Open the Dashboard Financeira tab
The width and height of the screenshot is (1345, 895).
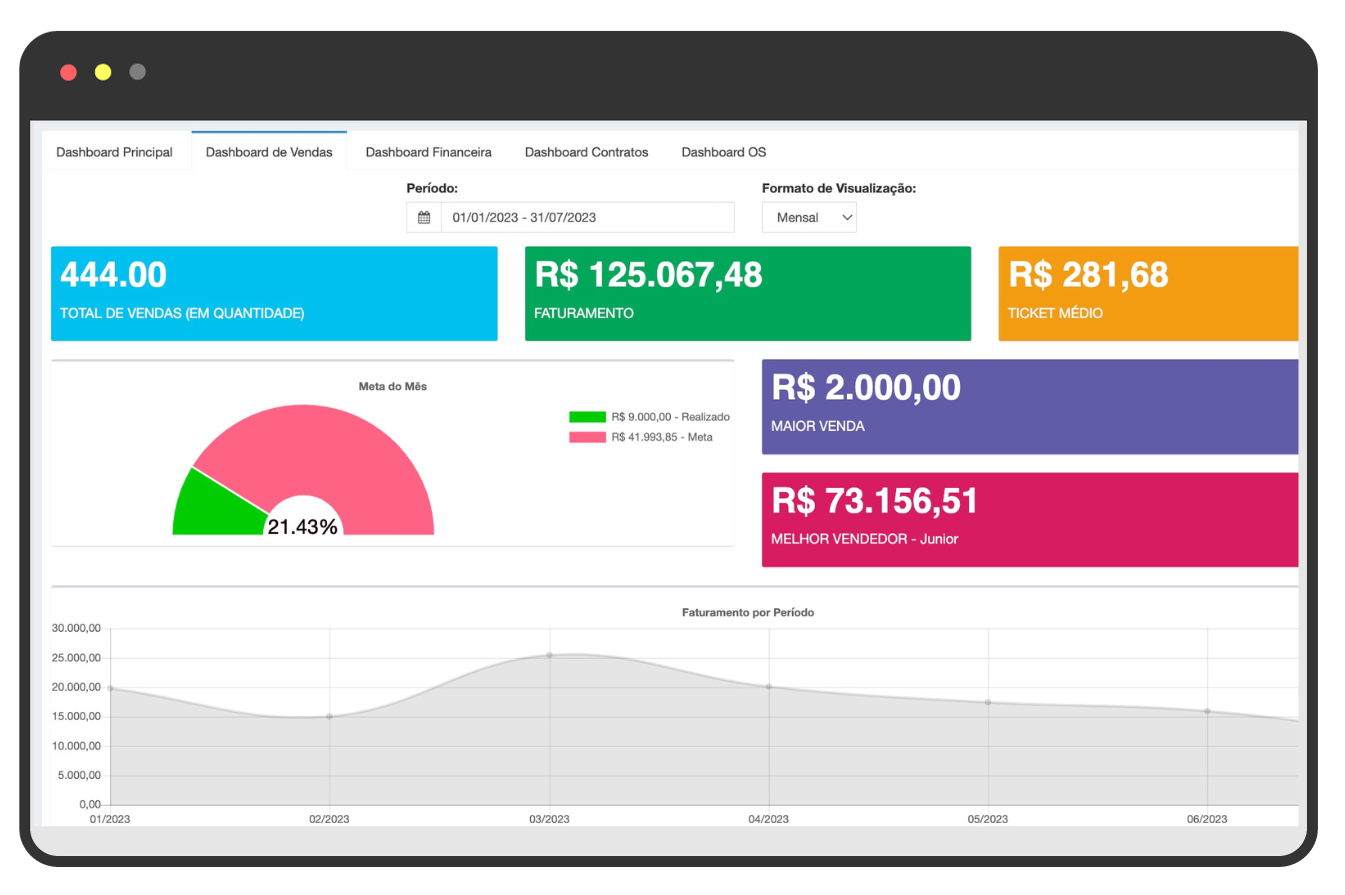tap(428, 153)
